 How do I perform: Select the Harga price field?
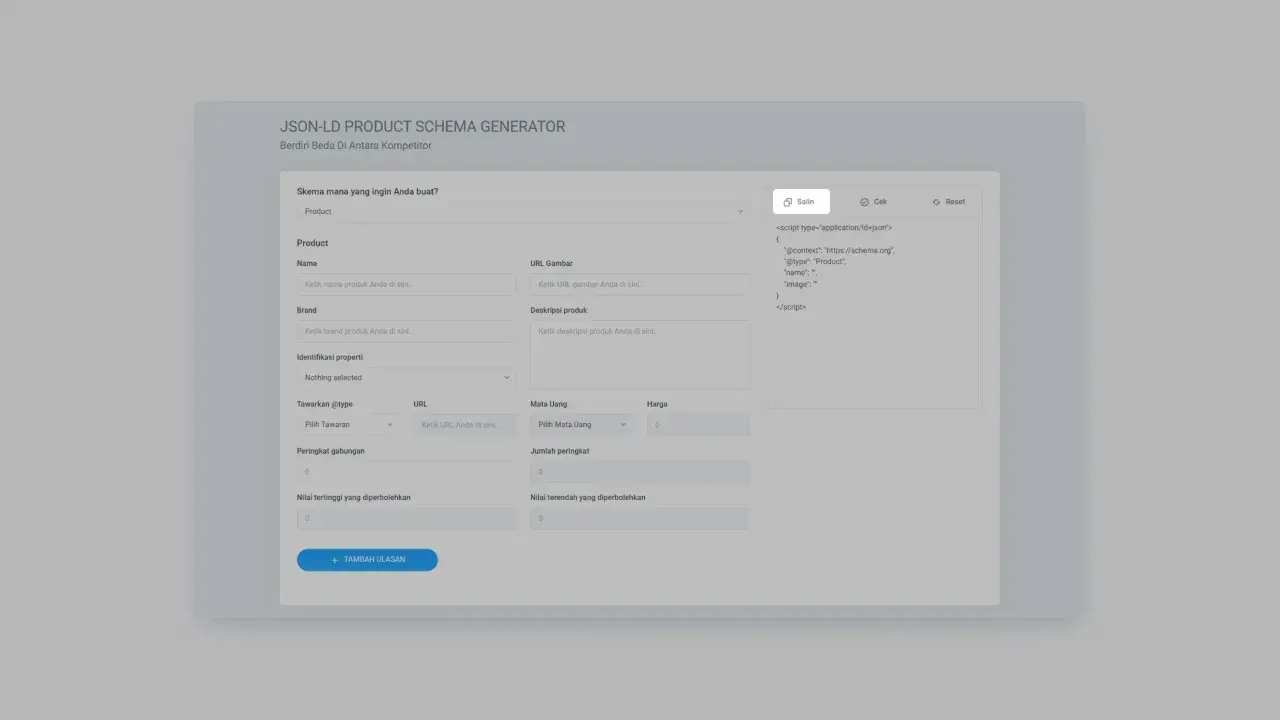pos(697,425)
